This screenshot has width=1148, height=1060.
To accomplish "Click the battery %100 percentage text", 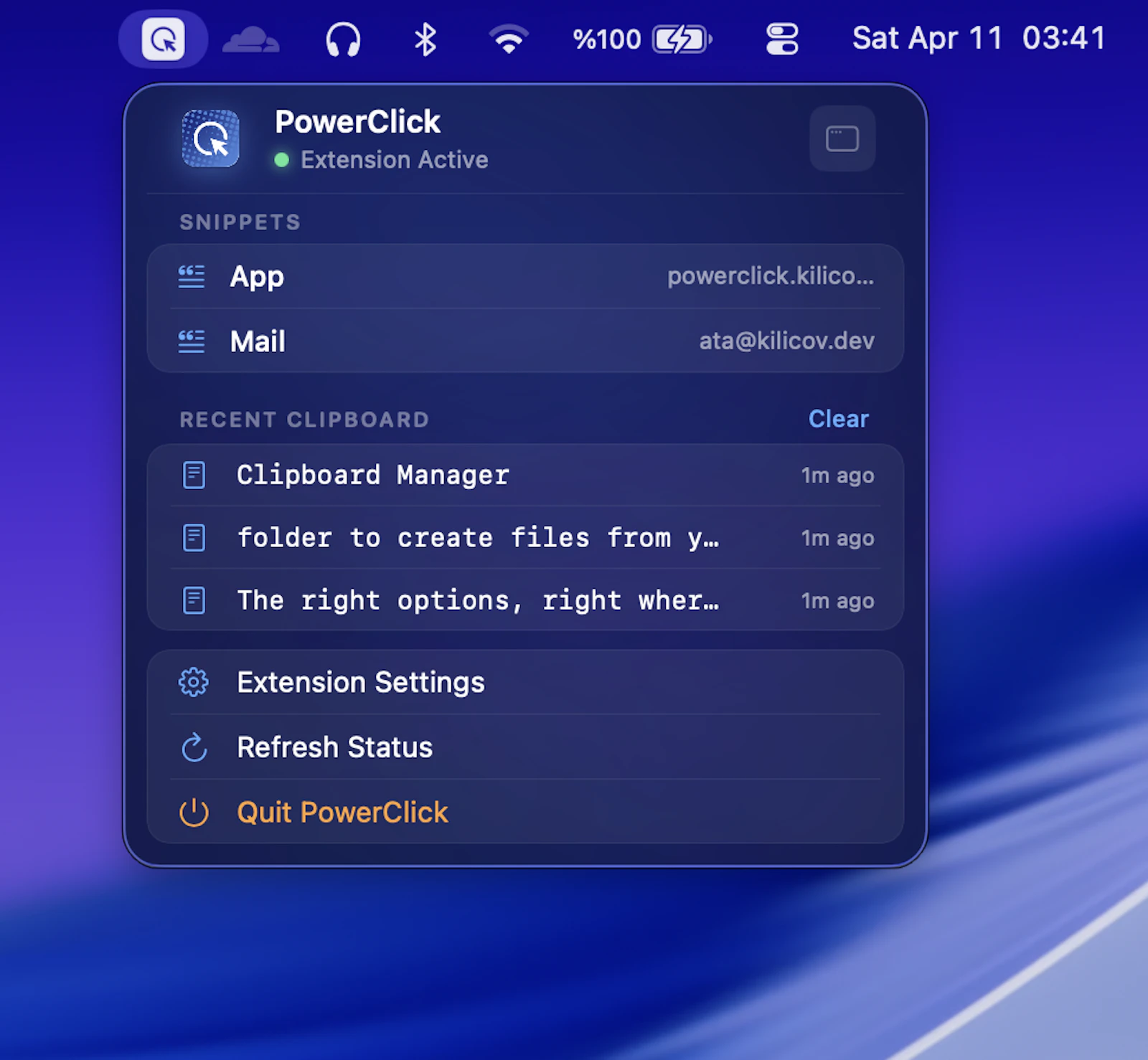I will (607, 39).
